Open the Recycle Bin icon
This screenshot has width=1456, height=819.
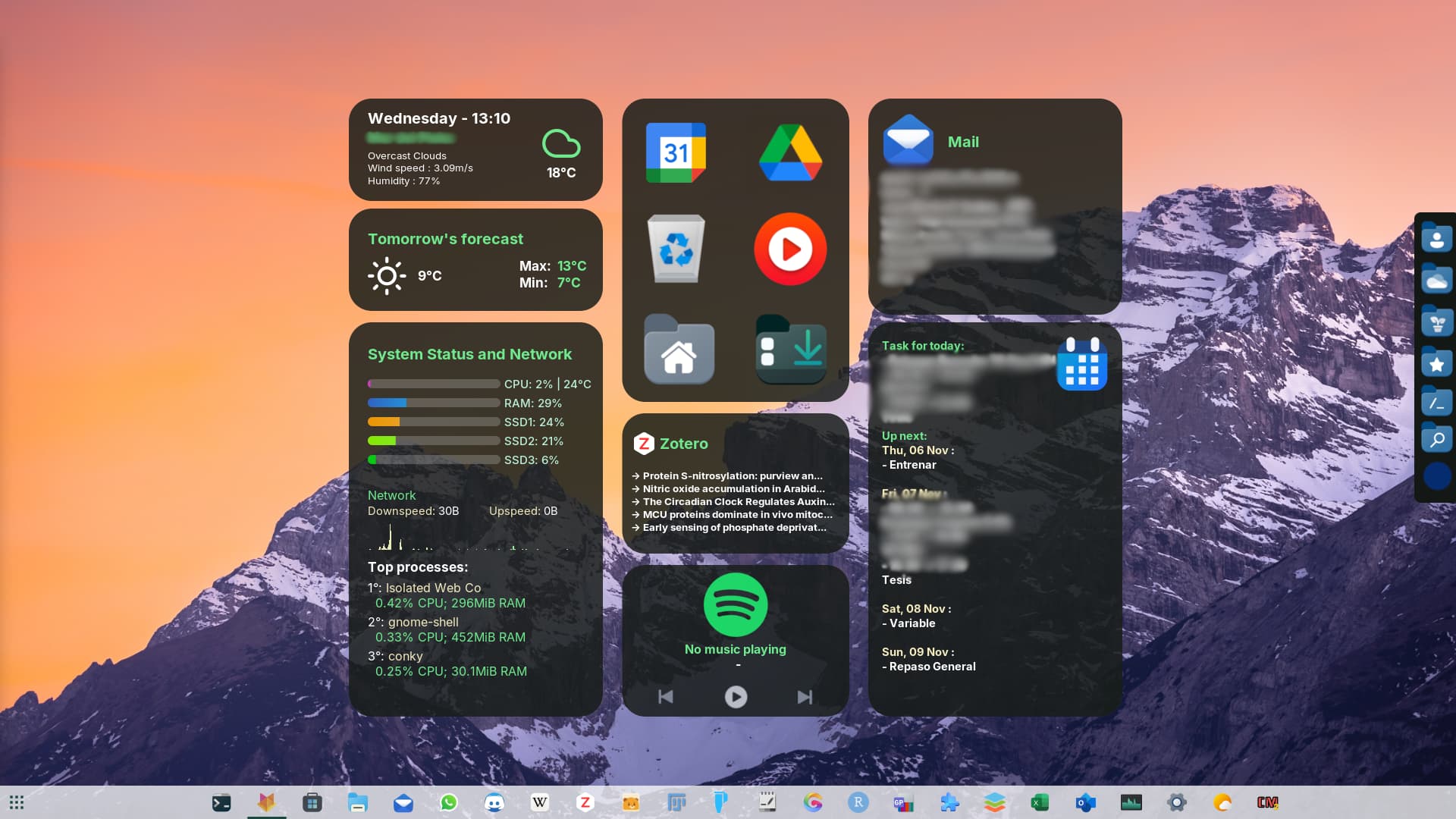676,249
